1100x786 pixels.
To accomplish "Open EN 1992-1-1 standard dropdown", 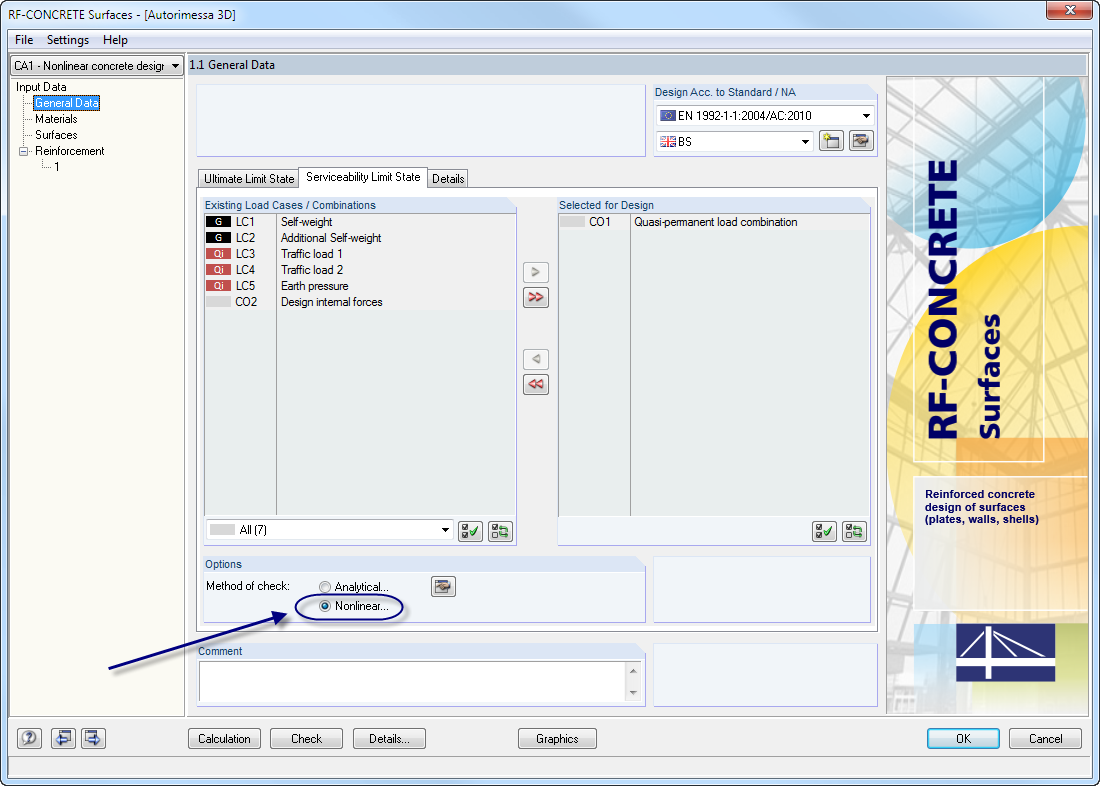I will 765,116.
